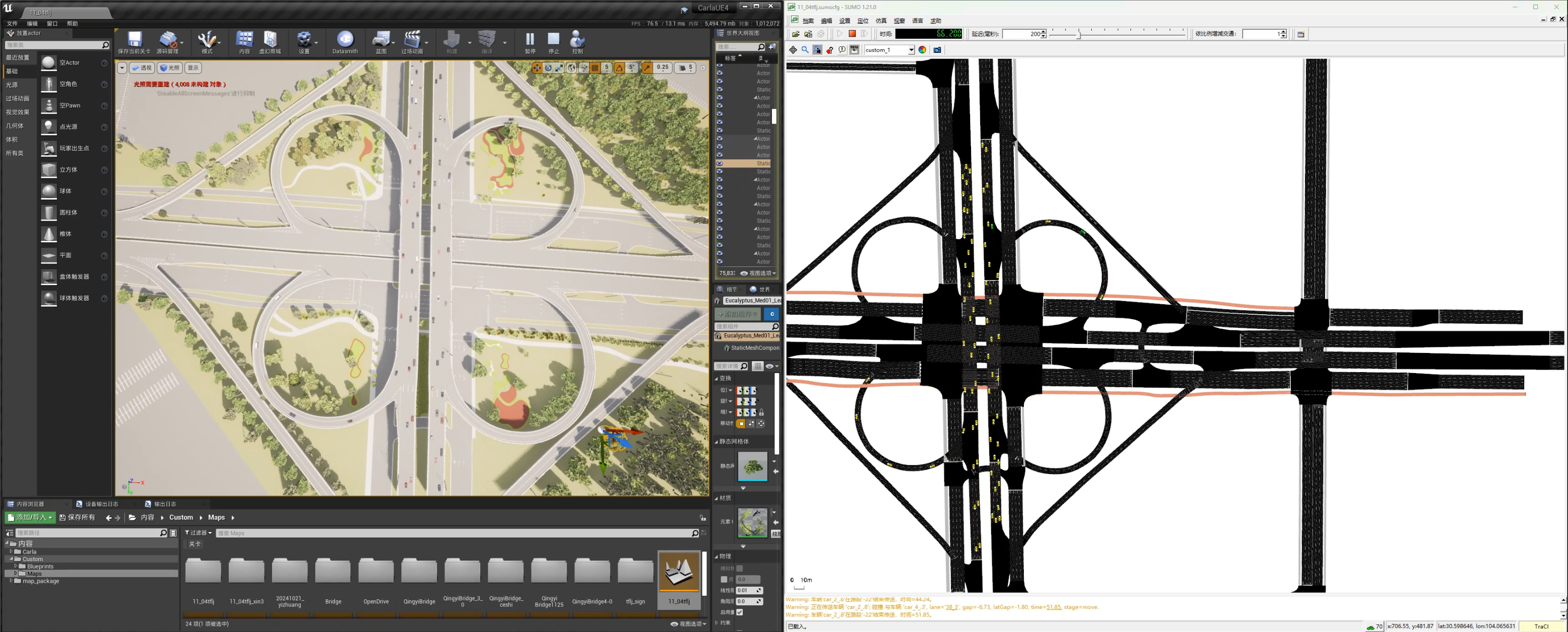Click Add/Import button in Content Browser
This screenshot has height=632, width=1568.
tap(31, 517)
